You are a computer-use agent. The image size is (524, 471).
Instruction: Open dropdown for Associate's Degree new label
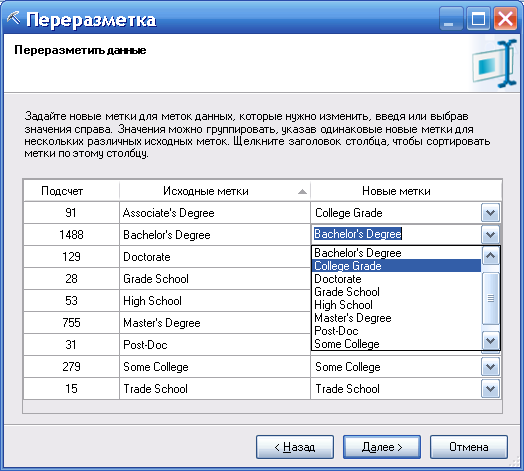pos(490,213)
